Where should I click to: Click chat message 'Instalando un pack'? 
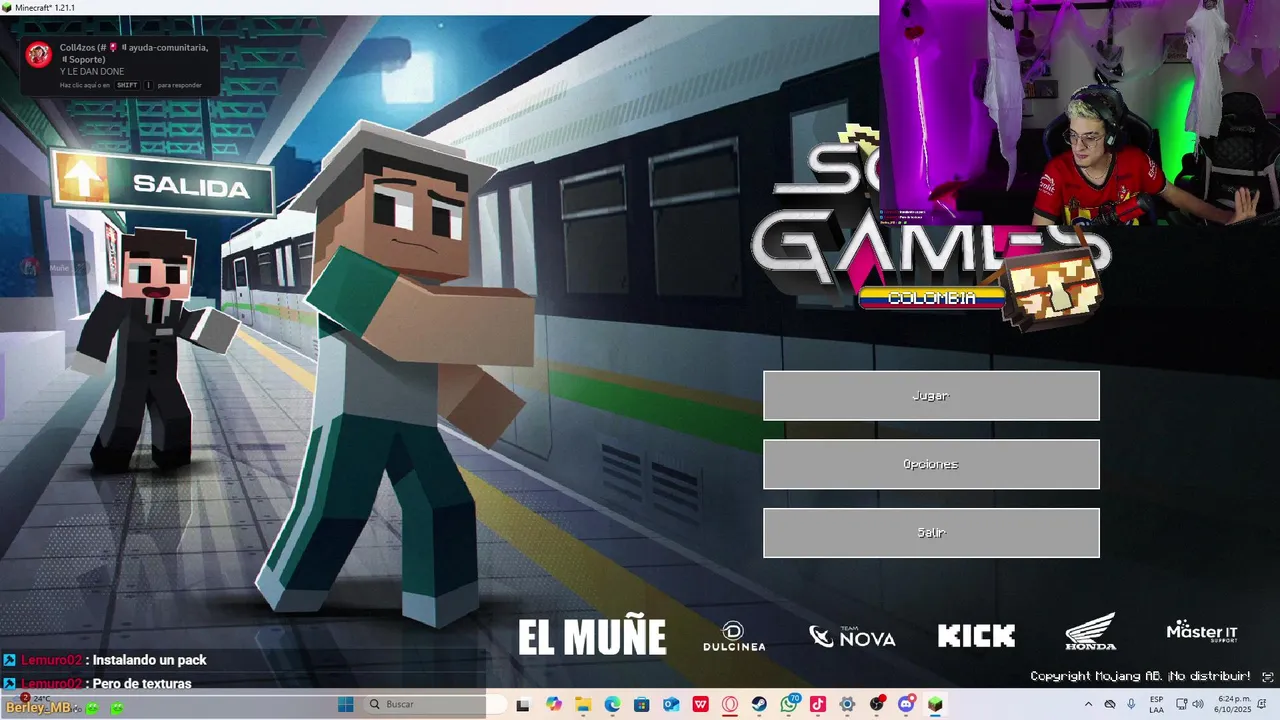[x=149, y=660]
